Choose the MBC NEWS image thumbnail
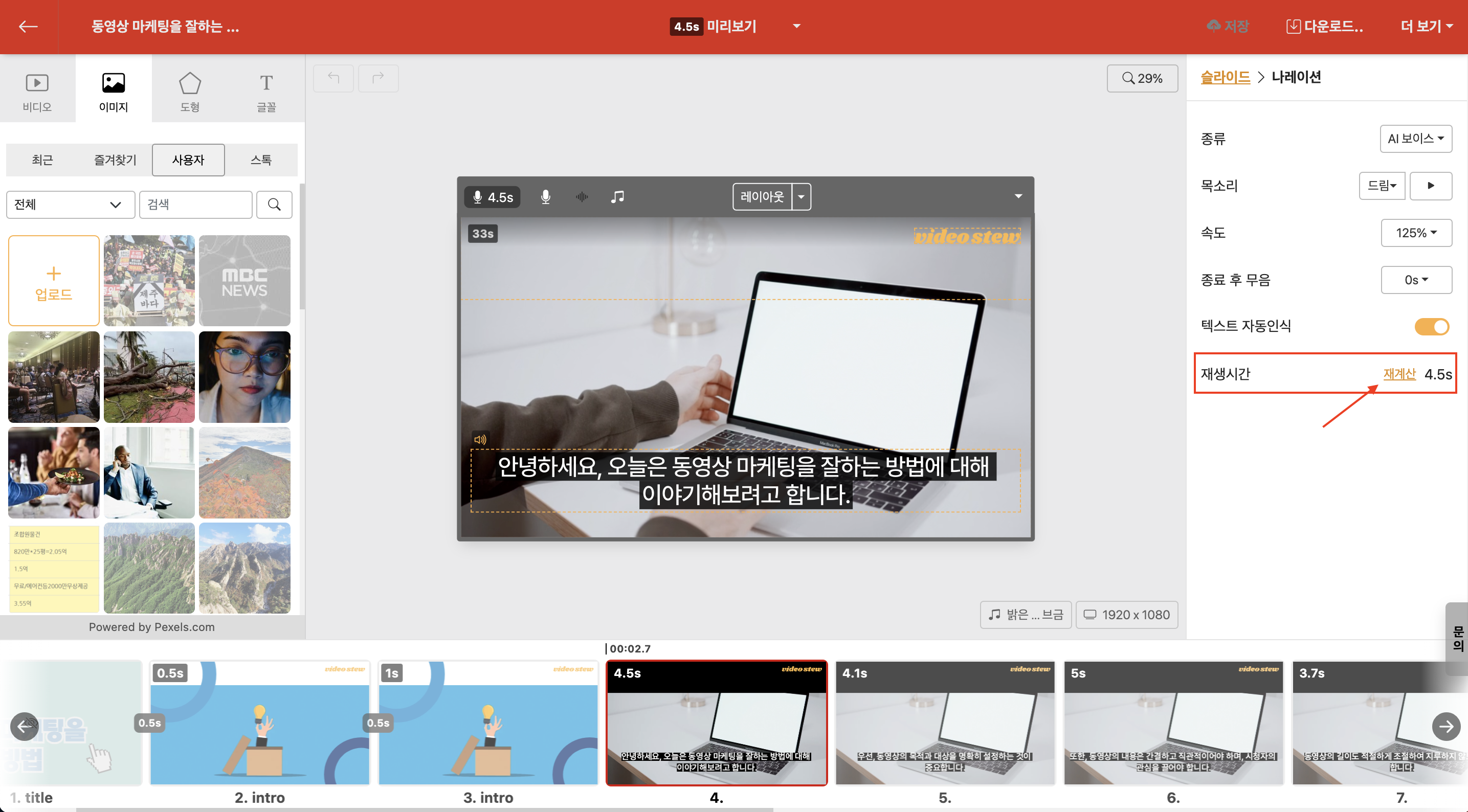1468x812 pixels. click(244, 281)
